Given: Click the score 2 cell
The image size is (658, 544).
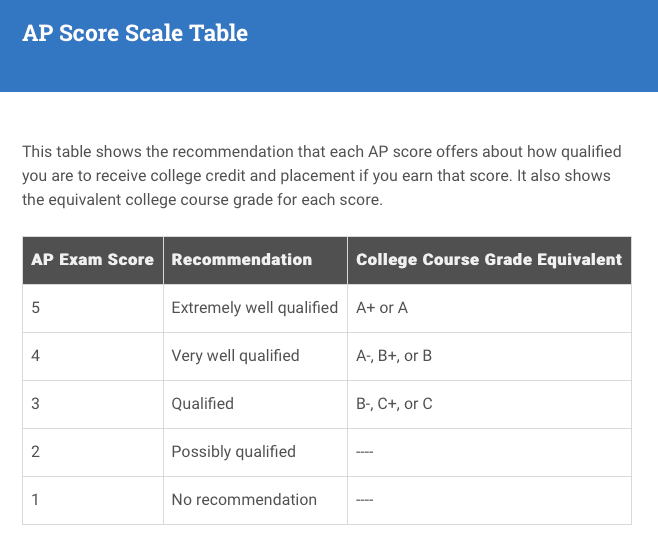Looking at the screenshot, I should click(93, 452).
